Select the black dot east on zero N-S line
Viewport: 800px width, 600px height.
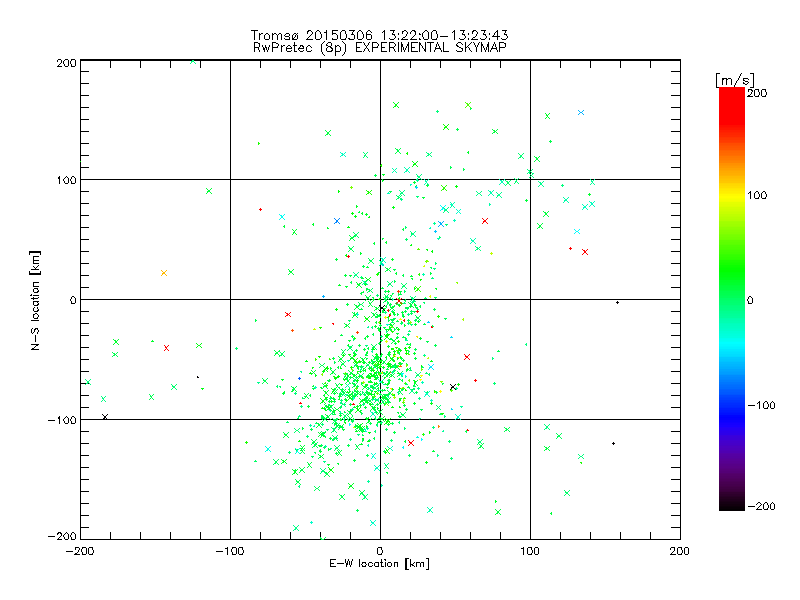tap(617, 303)
